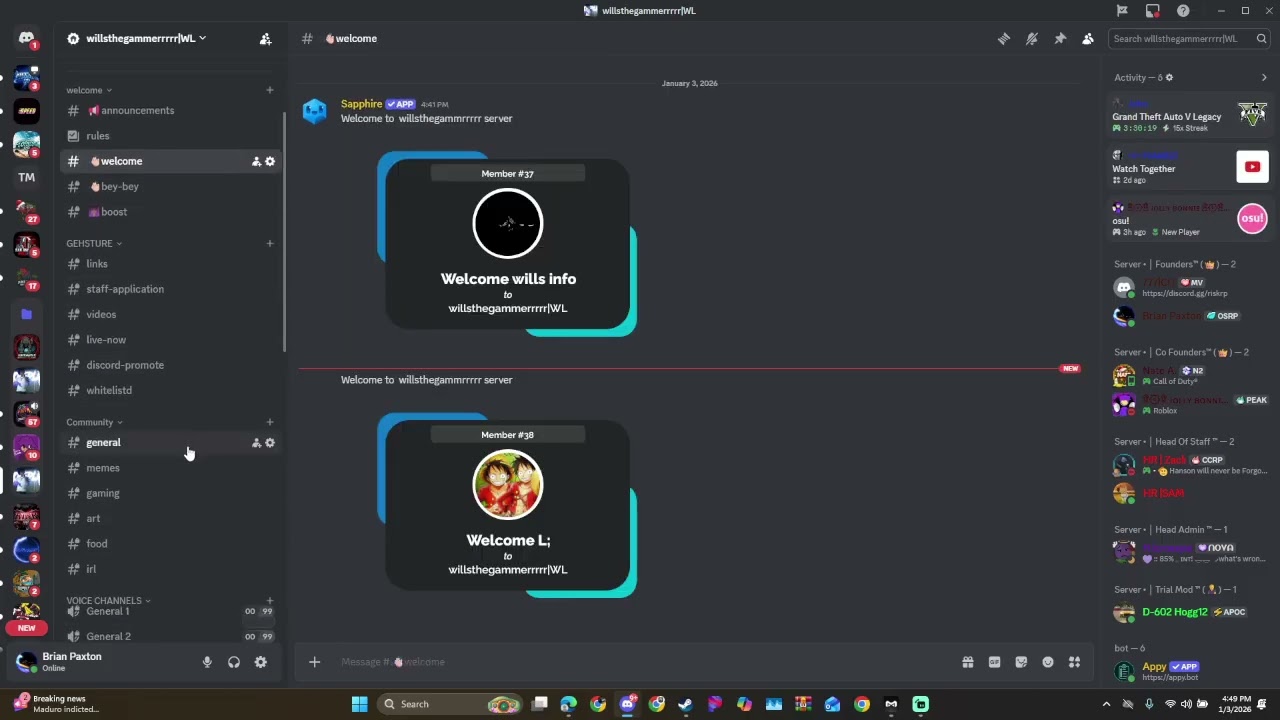Add channel to welcome category

tap(269, 90)
